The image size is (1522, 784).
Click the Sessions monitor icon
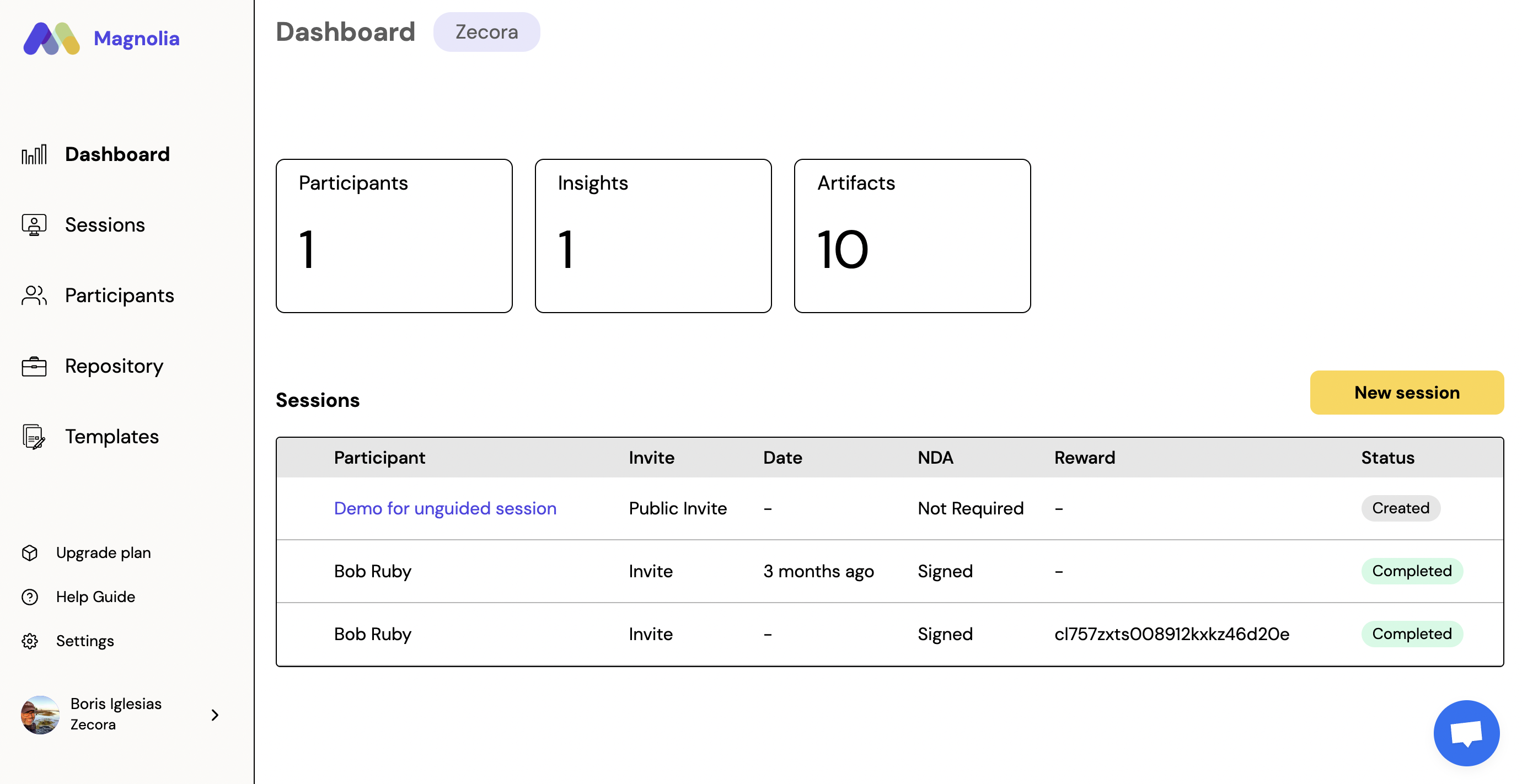pyautogui.click(x=34, y=225)
